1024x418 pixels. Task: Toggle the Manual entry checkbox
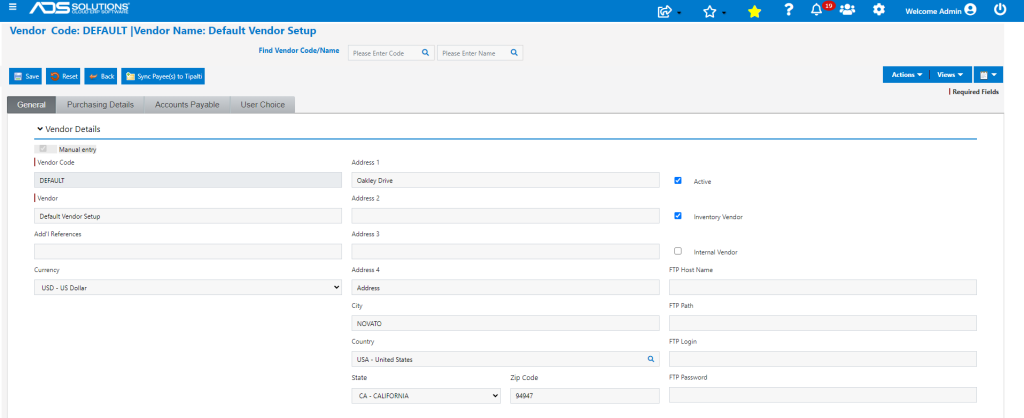[43, 149]
